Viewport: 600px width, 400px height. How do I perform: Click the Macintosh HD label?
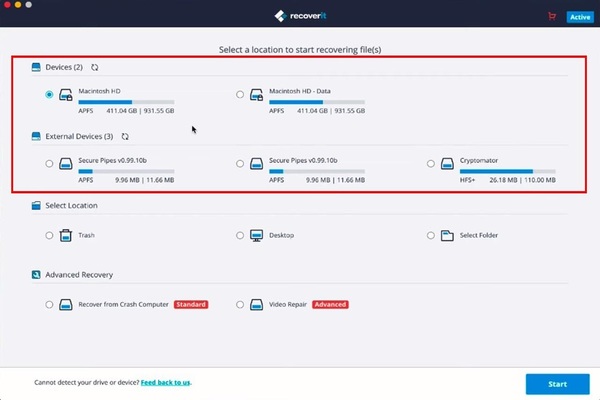point(99,91)
